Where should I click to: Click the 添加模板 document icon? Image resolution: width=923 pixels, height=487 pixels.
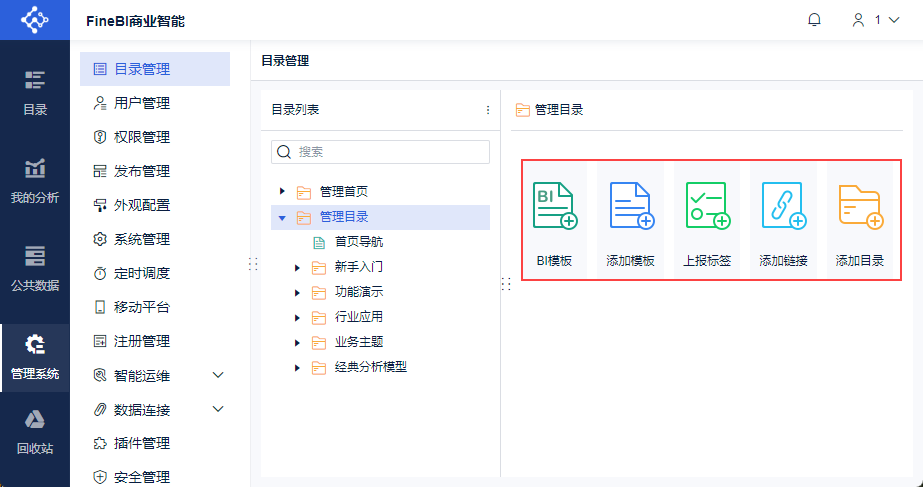pyautogui.click(x=630, y=207)
